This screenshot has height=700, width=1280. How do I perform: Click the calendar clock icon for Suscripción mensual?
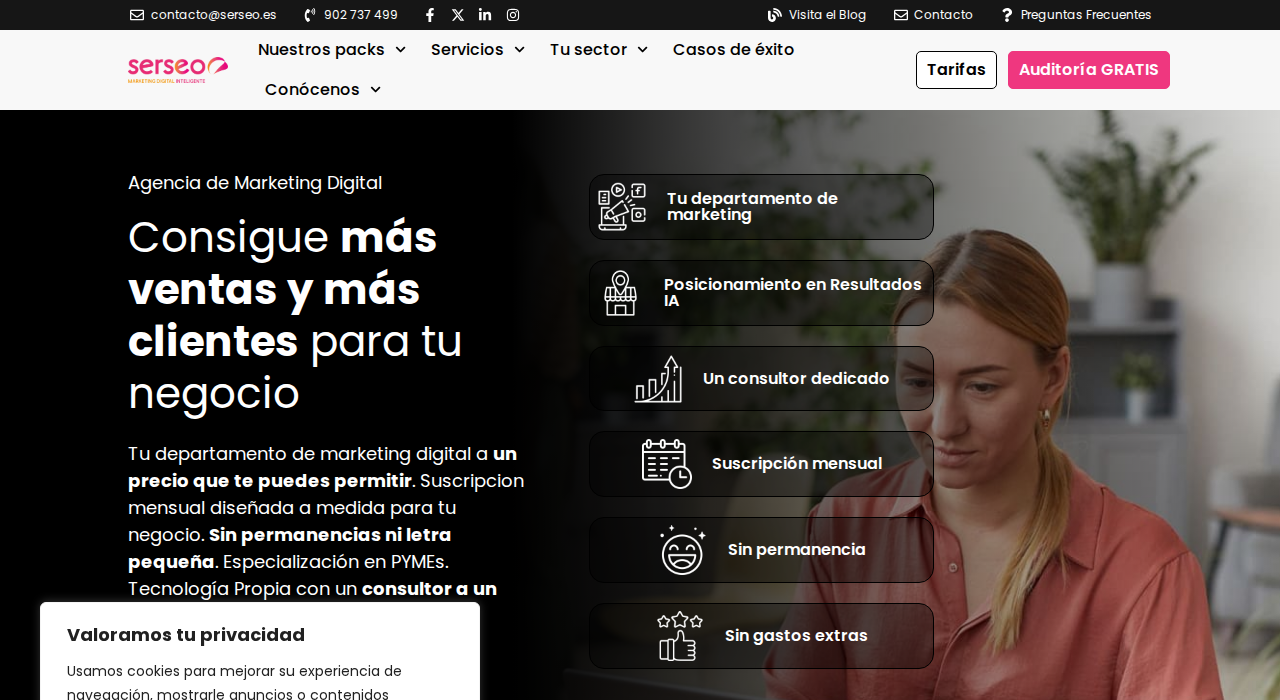[x=667, y=464]
